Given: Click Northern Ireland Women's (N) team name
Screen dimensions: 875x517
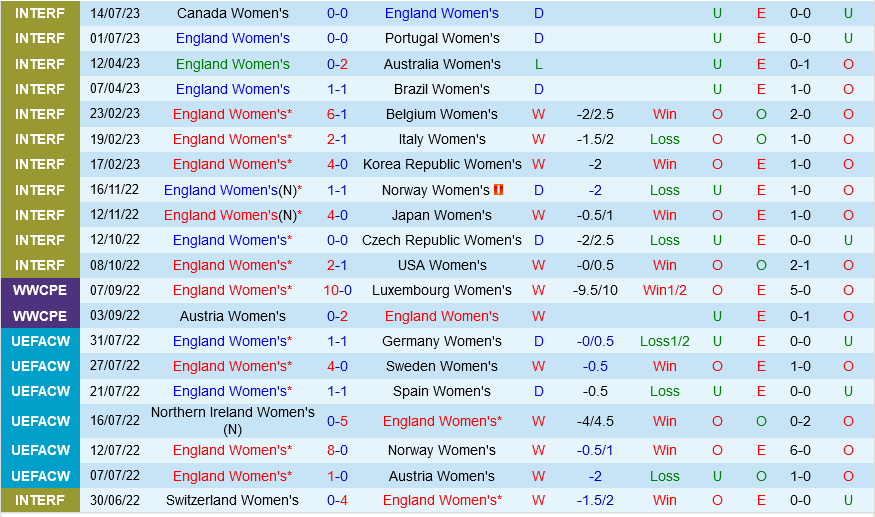Looking at the screenshot, I should pos(232,420).
